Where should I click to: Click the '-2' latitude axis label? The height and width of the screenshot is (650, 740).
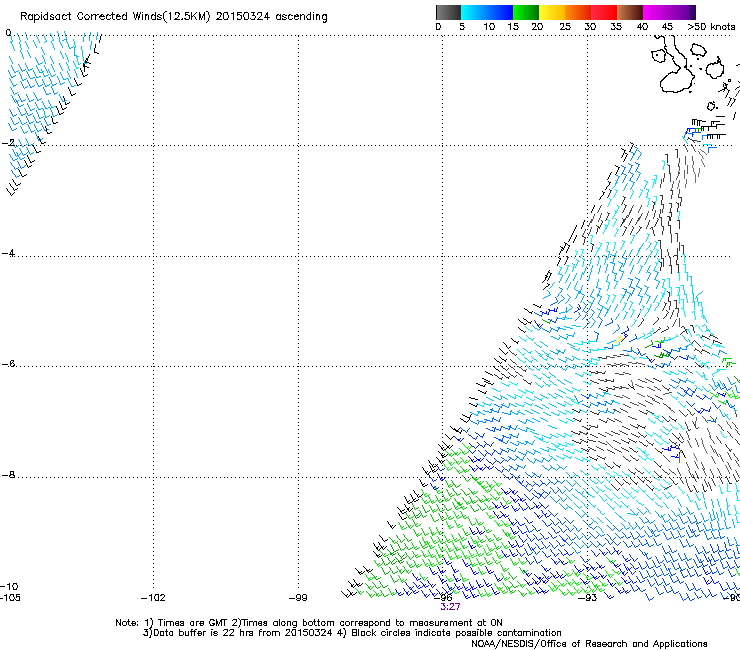[x=8, y=143]
